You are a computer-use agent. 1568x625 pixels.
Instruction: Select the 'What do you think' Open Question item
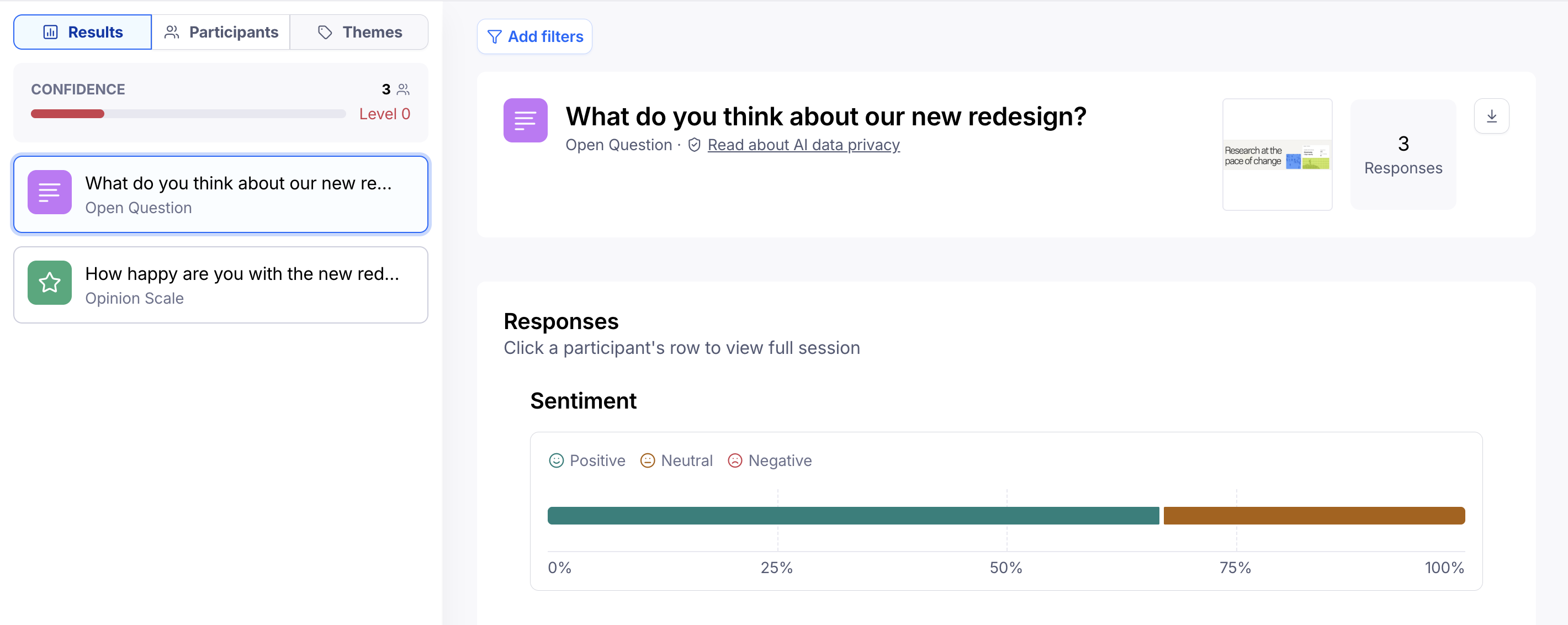click(x=220, y=195)
